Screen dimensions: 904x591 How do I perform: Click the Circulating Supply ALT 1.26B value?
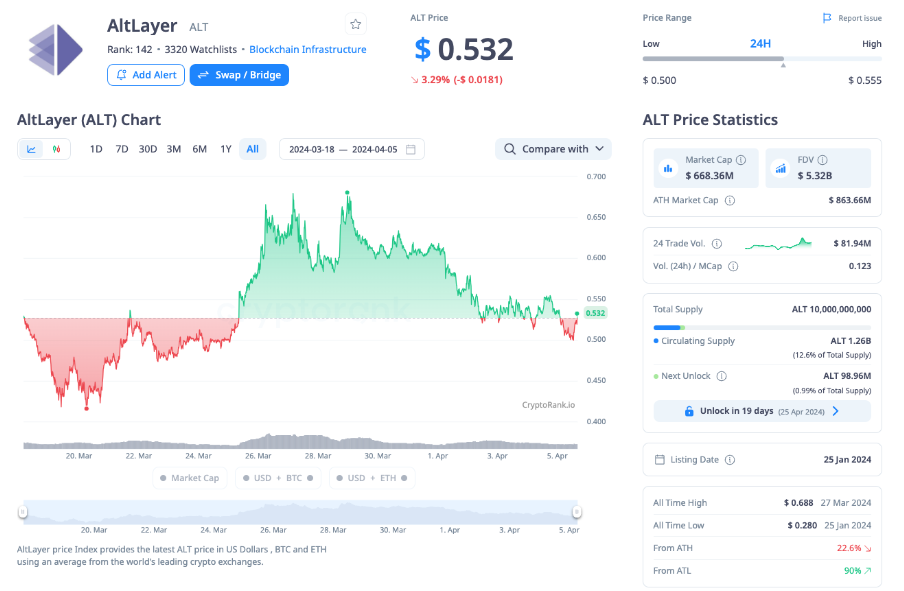click(x=850, y=341)
